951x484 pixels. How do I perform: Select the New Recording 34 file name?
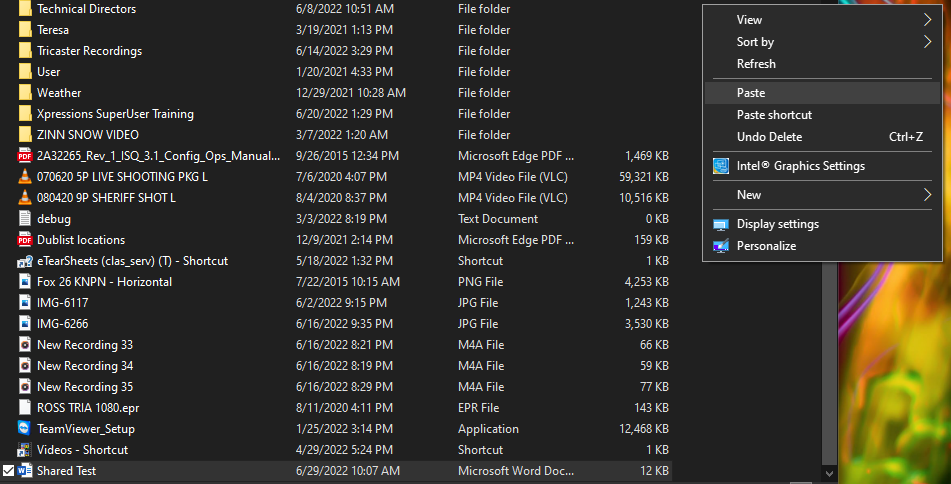tap(85, 366)
